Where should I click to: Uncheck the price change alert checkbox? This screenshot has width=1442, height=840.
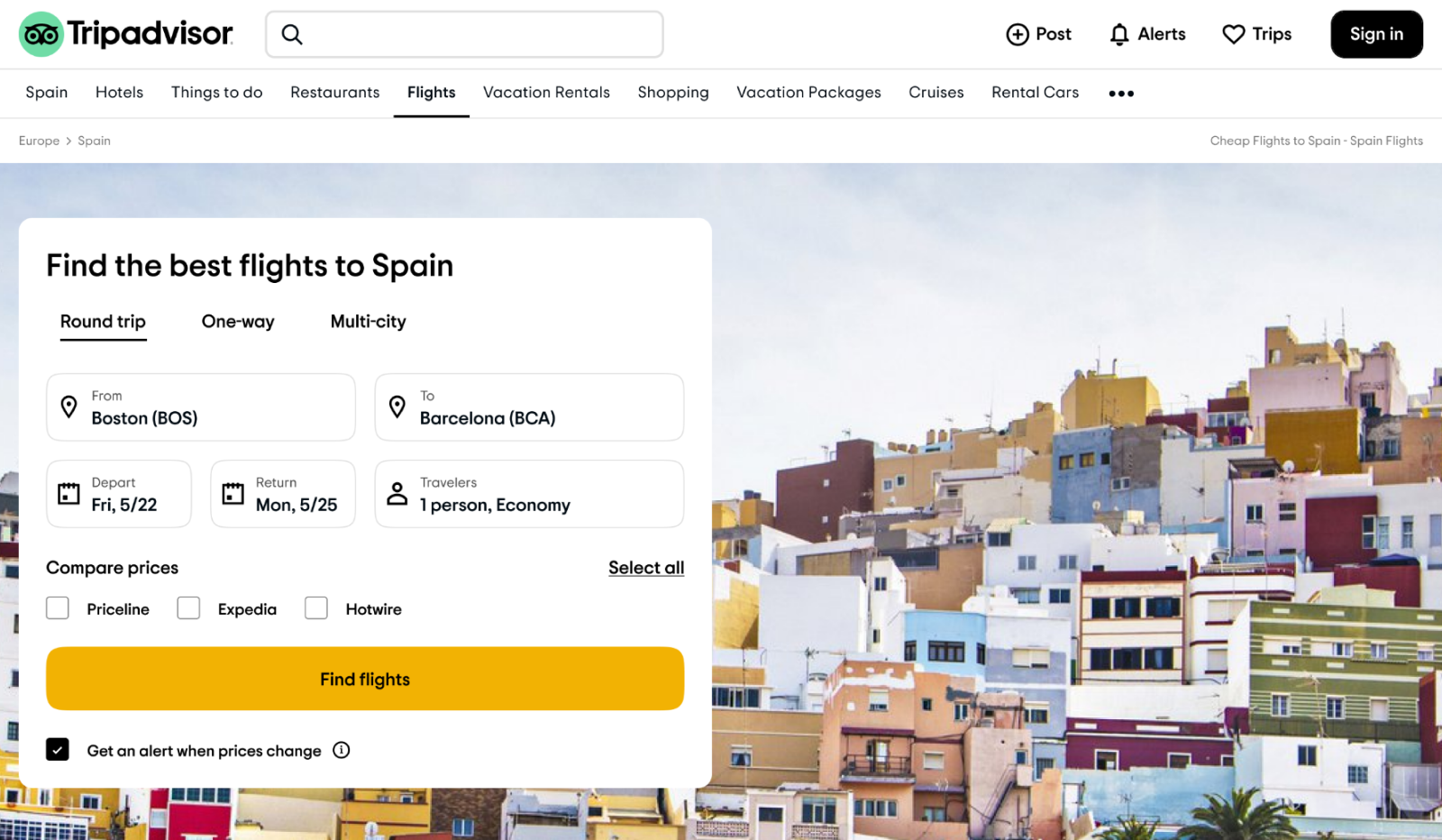[x=58, y=750]
